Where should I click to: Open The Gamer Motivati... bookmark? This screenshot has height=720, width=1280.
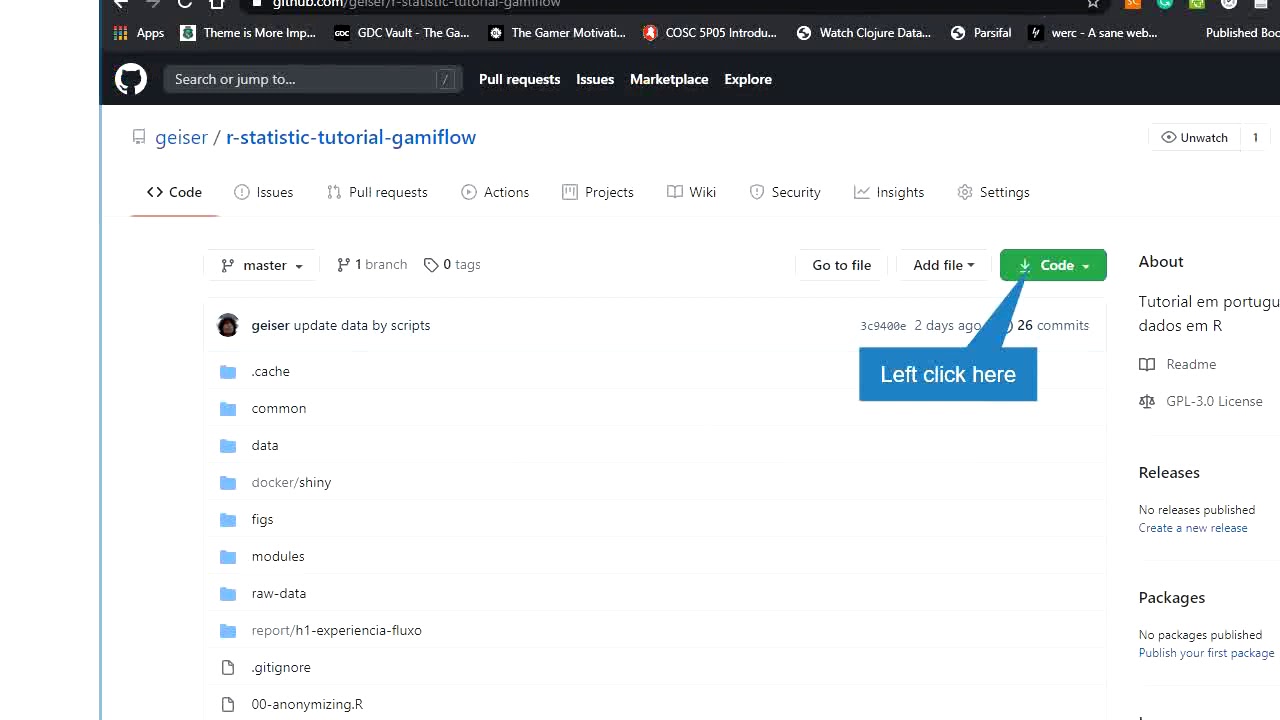557,33
